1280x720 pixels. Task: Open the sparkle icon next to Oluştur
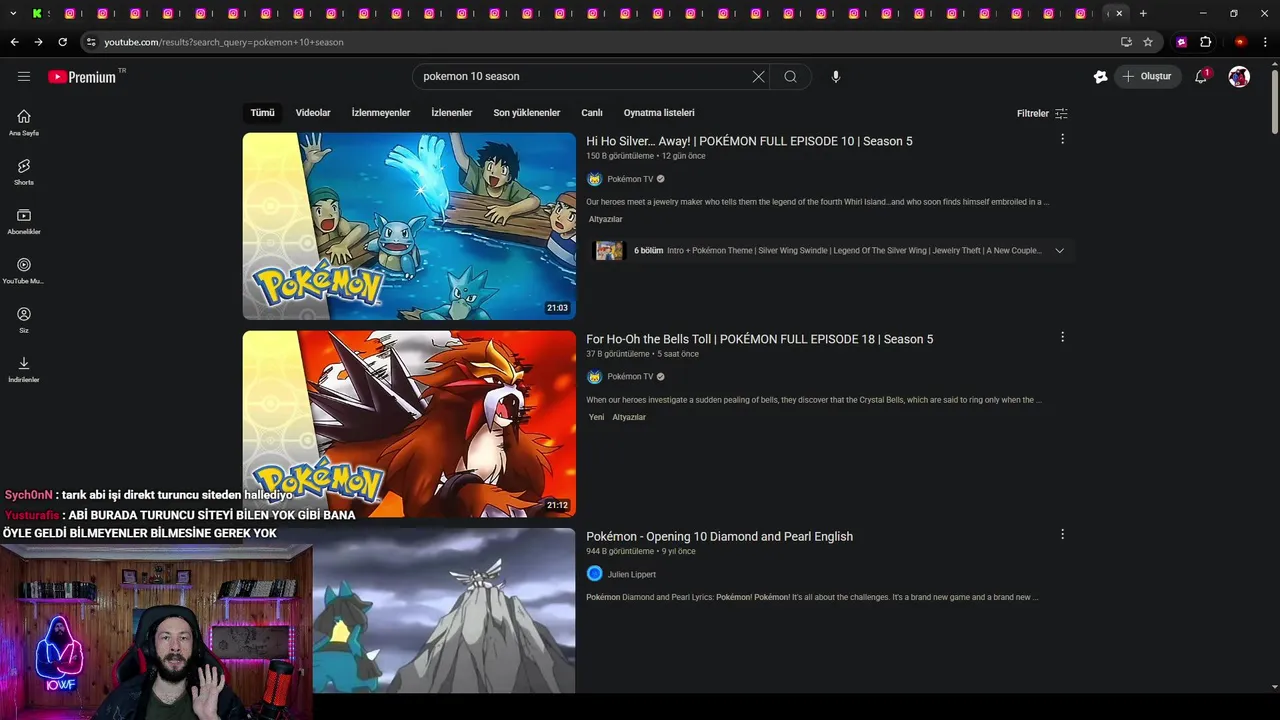click(1101, 76)
